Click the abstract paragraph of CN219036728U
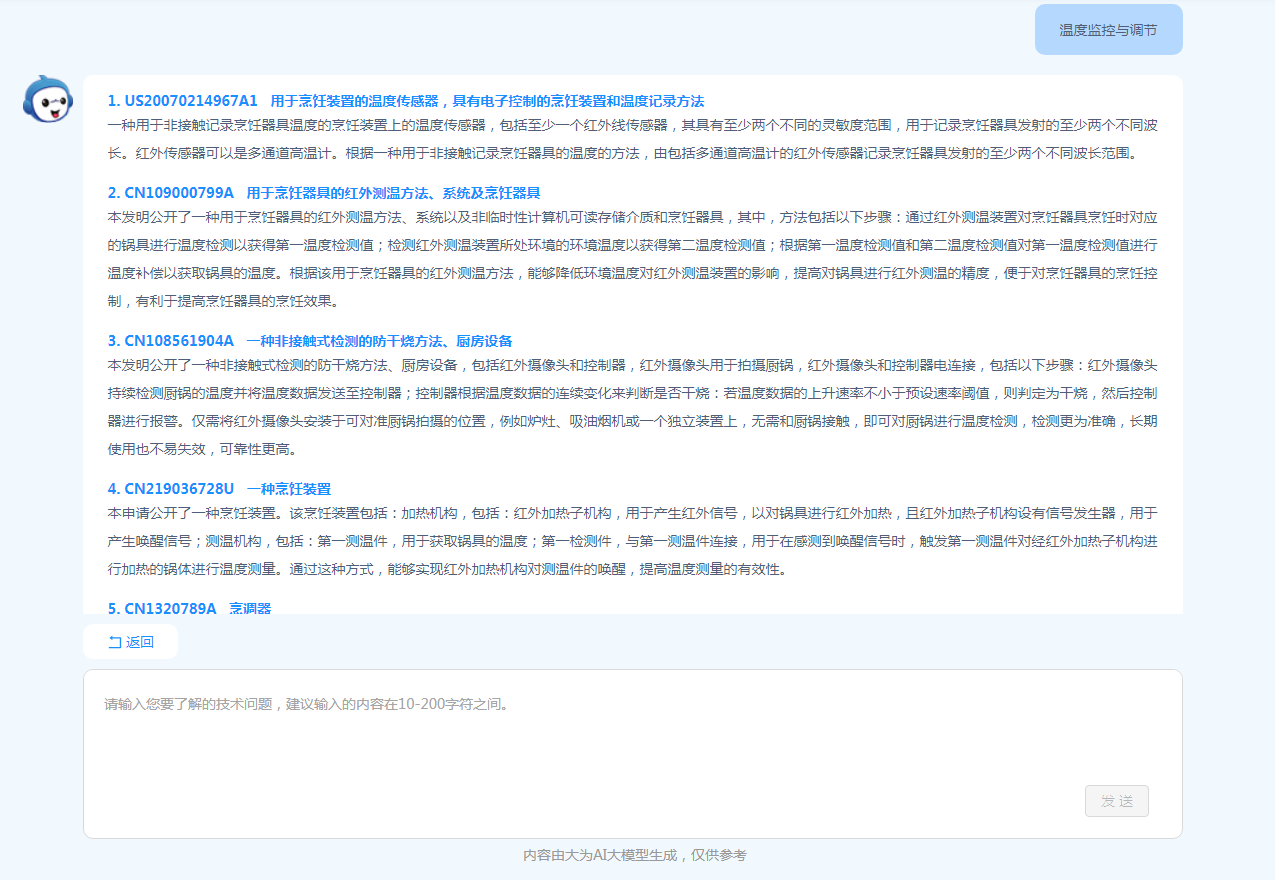 tap(632, 541)
